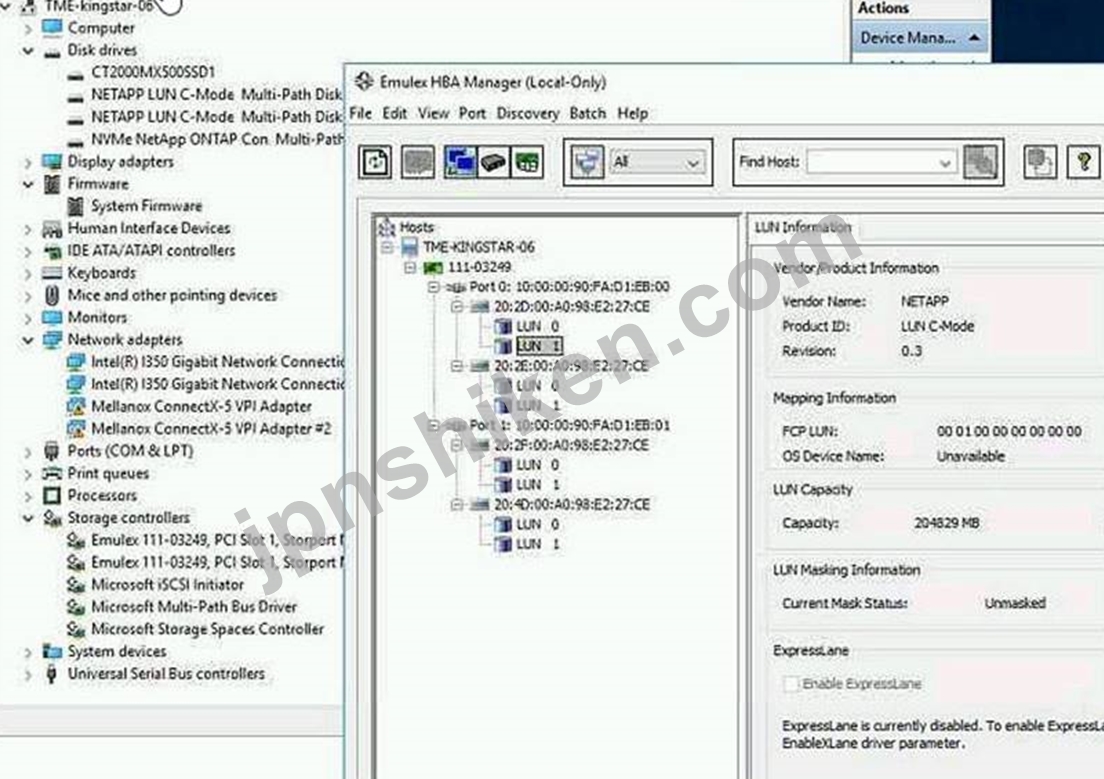Click the Monitors category icon

(52, 317)
